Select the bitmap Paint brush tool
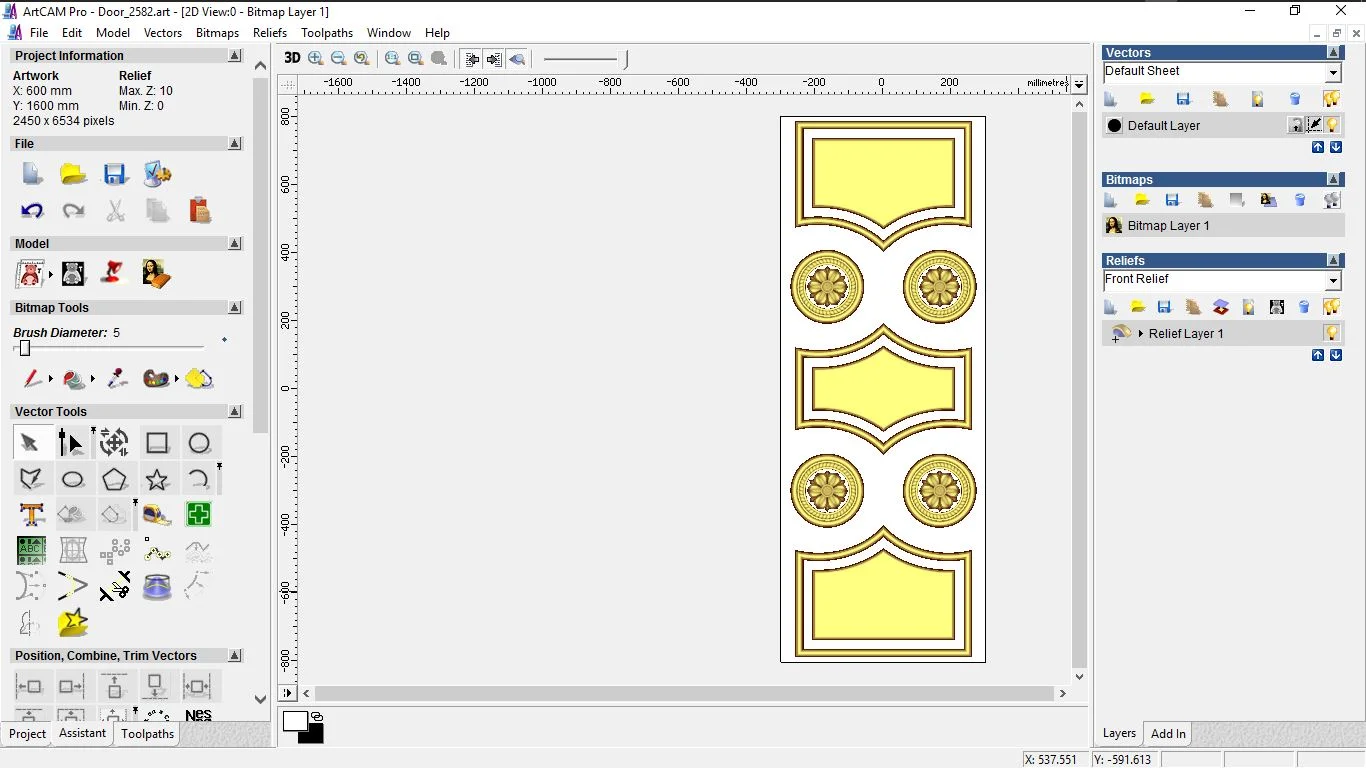The width and height of the screenshot is (1366, 768). click(32, 379)
